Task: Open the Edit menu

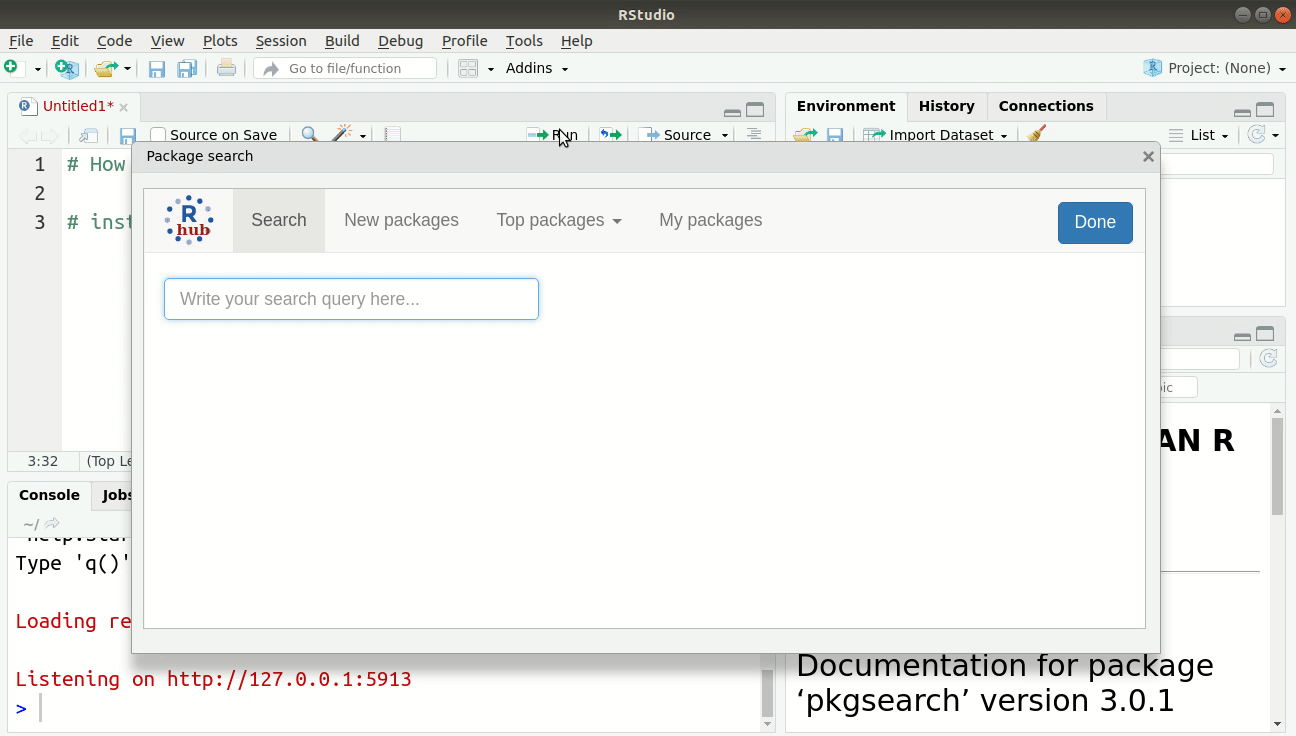Action: 65,41
